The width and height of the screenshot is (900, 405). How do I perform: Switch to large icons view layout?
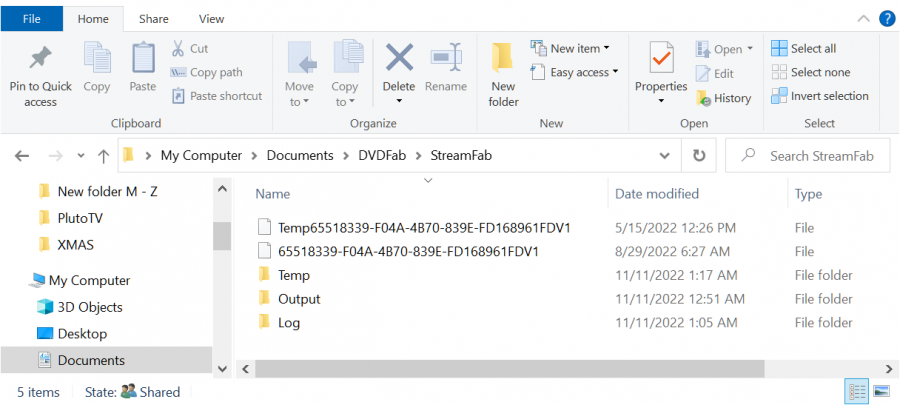point(881,391)
